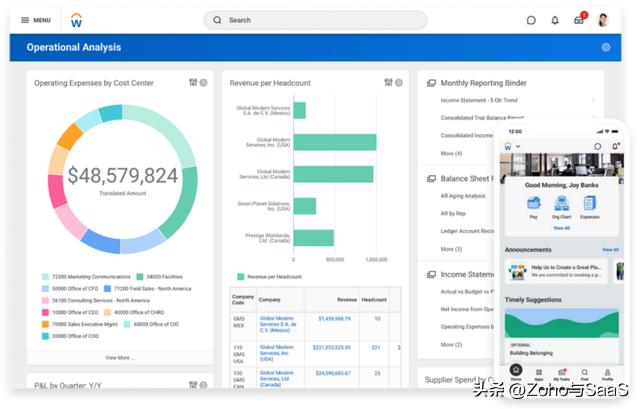
Task: Click the 72200 Marketing Communications legend swatch
Action: pyautogui.click(x=45, y=277)
